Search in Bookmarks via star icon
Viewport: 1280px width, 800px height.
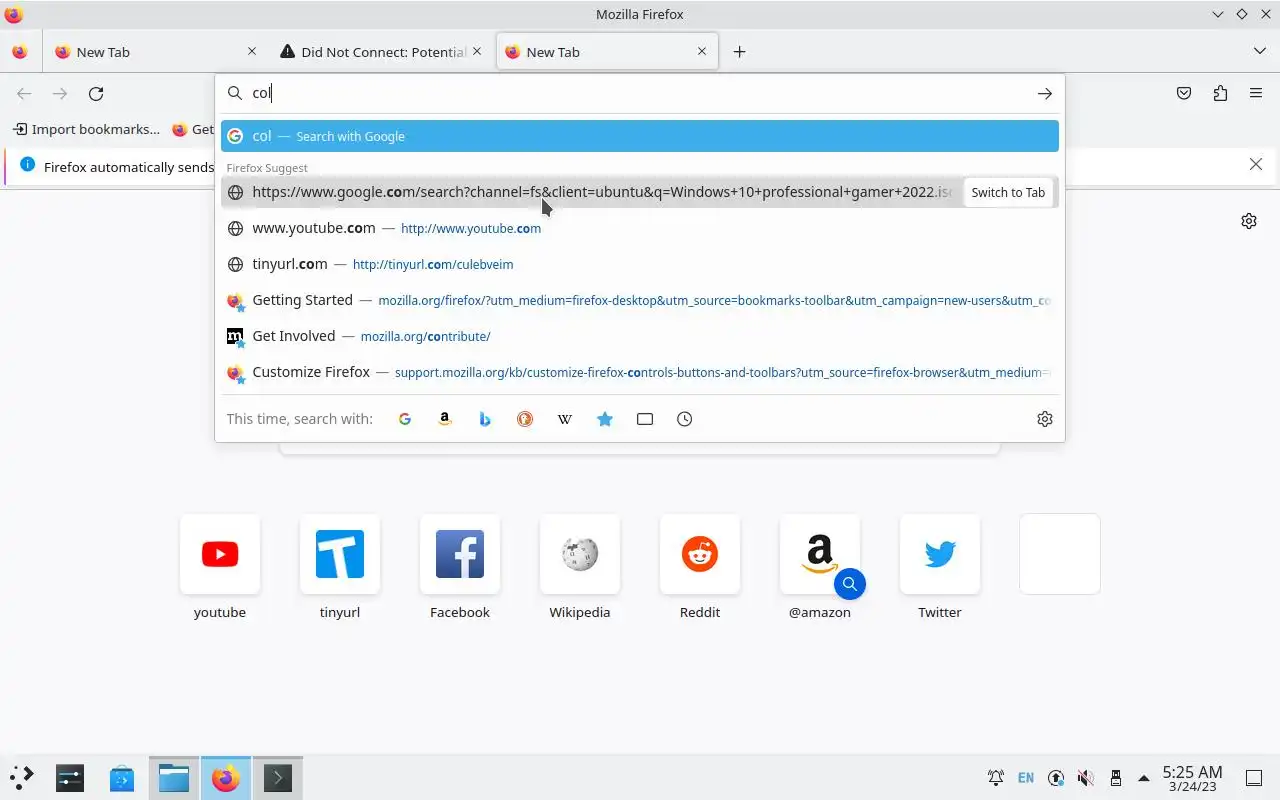coord(605,419)
